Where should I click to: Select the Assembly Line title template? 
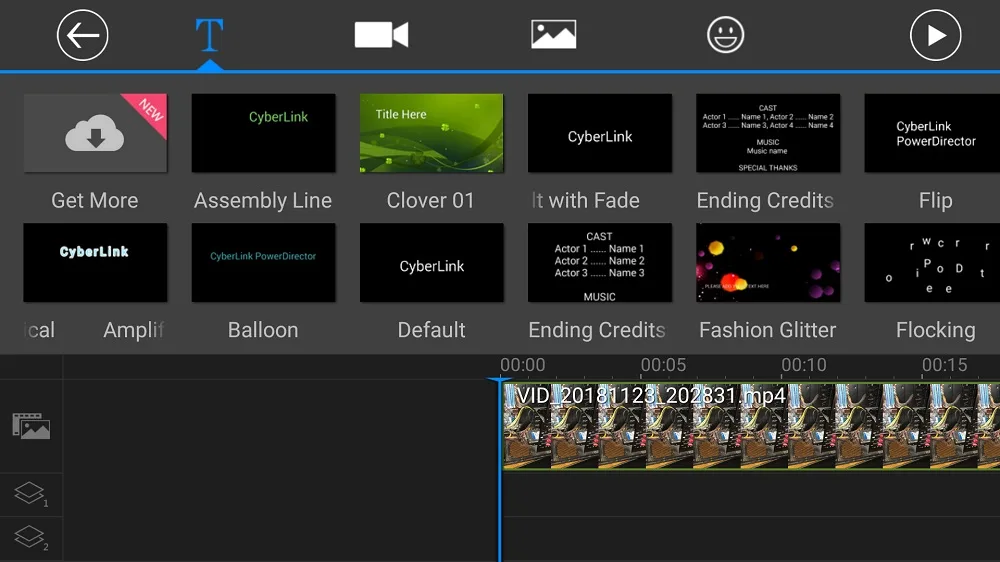[263, 133]
